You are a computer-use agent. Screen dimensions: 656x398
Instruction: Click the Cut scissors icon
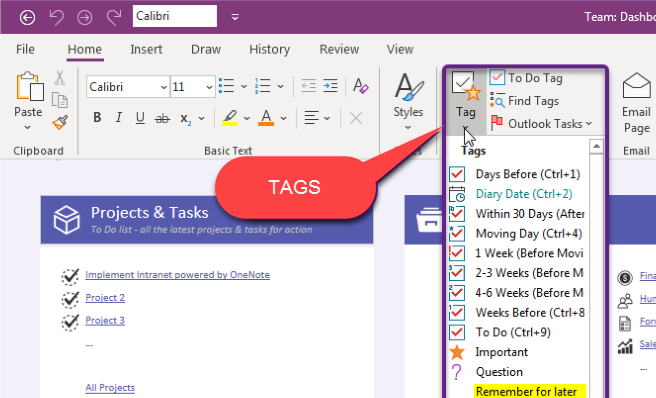[x=60, y=78]
